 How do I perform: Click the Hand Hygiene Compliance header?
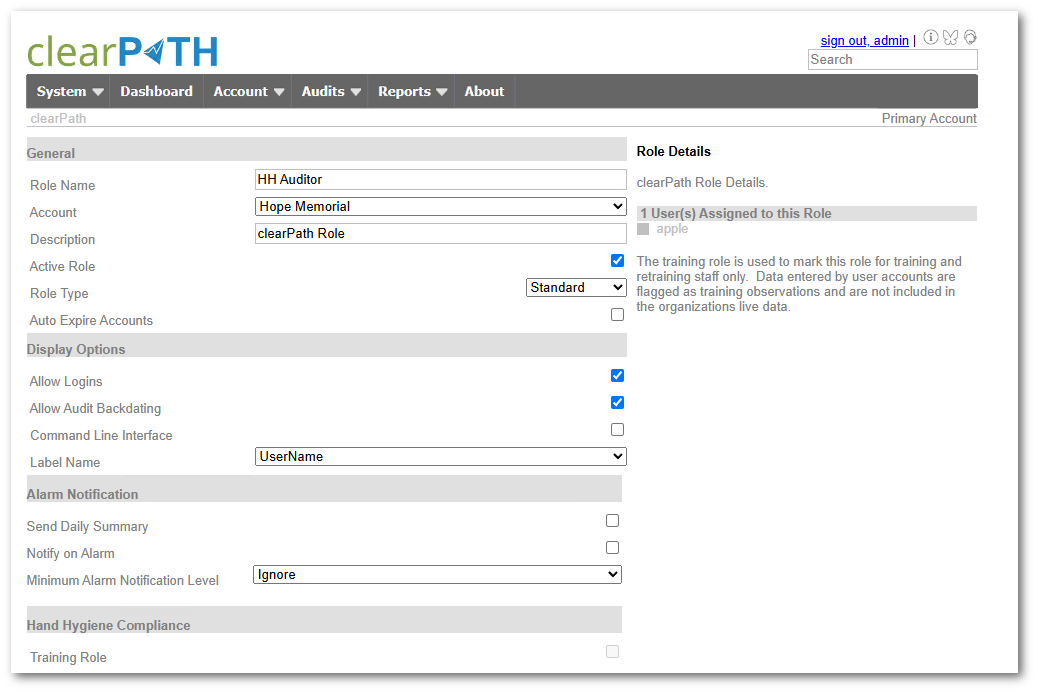pyautogui.click(x=324, y=620)
